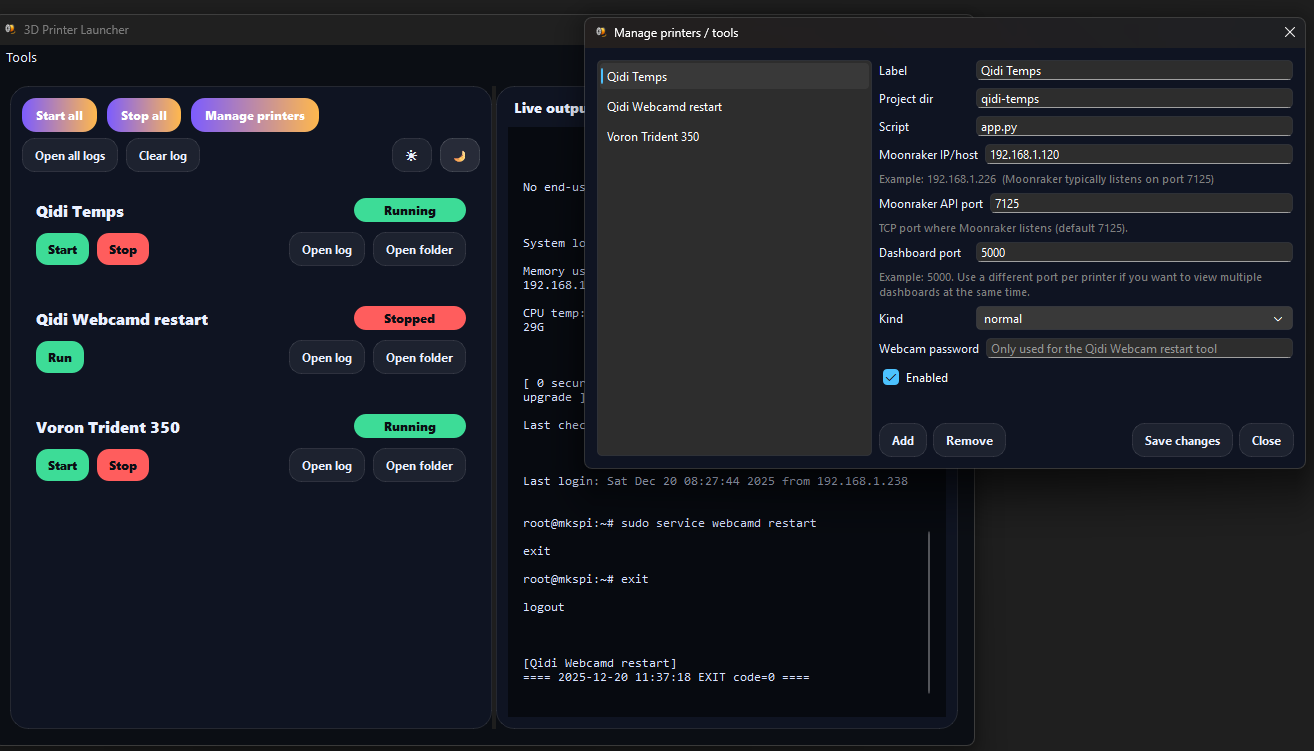Start the Qidi Temps printer
Screen dimensions: 1314x751
(62, 249)
